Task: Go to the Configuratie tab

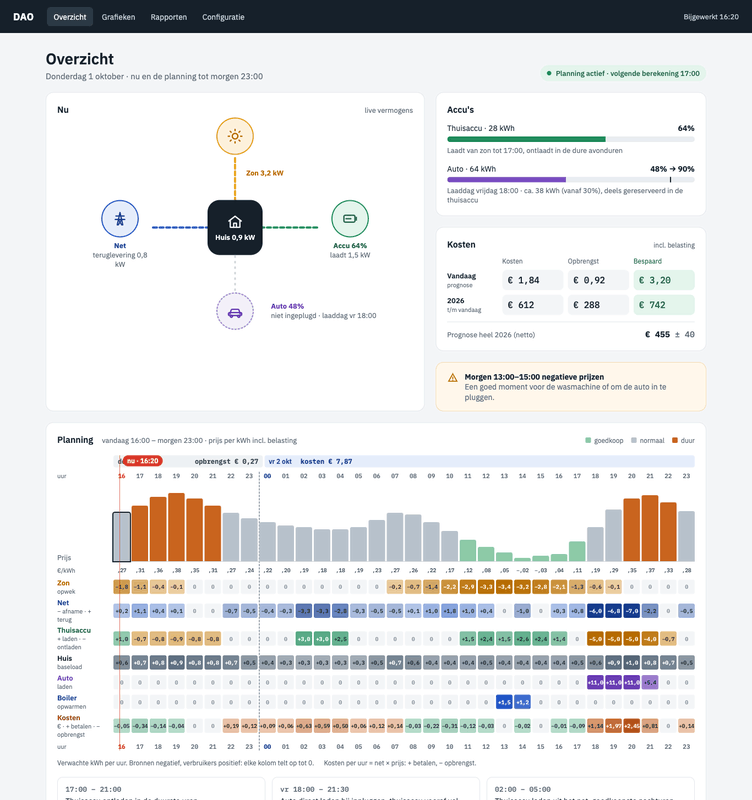Action: point(223,17)
